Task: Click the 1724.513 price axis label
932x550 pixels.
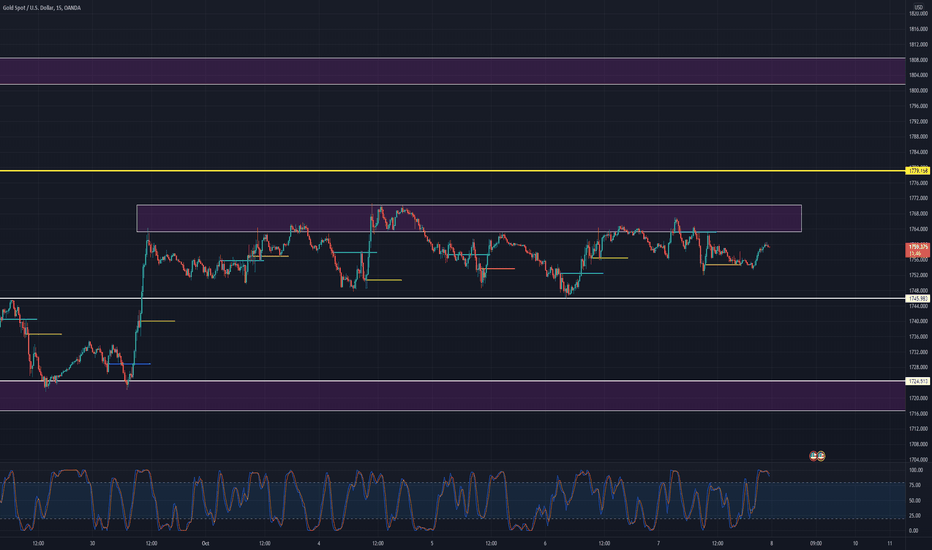Action: click(918, 381)
